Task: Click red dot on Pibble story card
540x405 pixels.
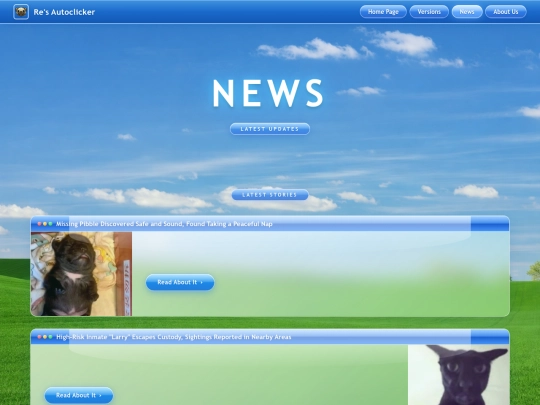Action: pos(40,224)
